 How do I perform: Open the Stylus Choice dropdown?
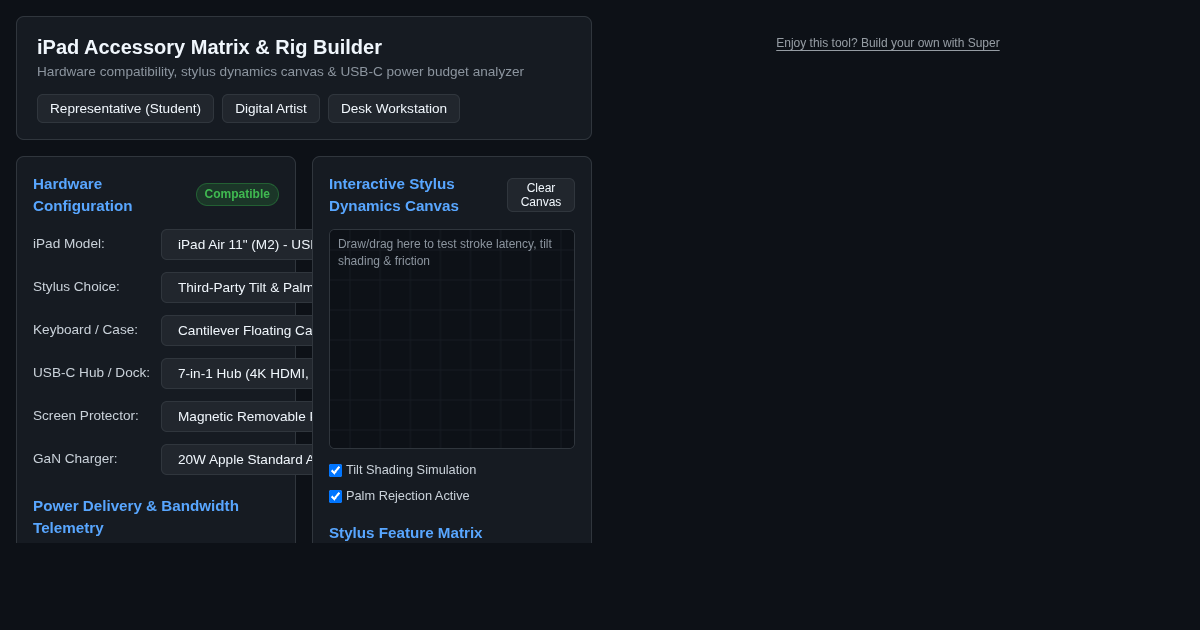tap(238, 288)
